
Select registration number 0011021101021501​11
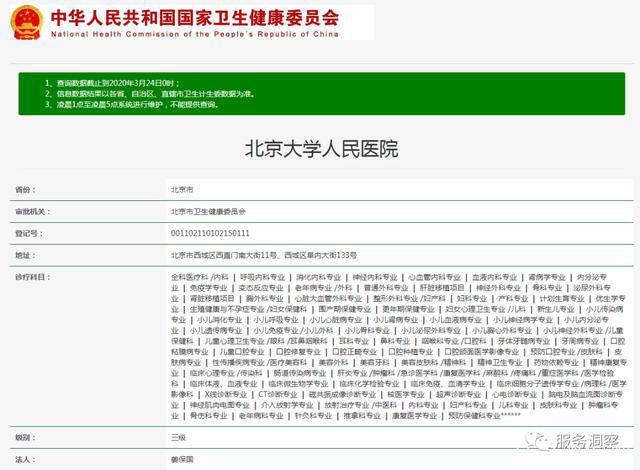pyautogui.click(x=209, y=233)
